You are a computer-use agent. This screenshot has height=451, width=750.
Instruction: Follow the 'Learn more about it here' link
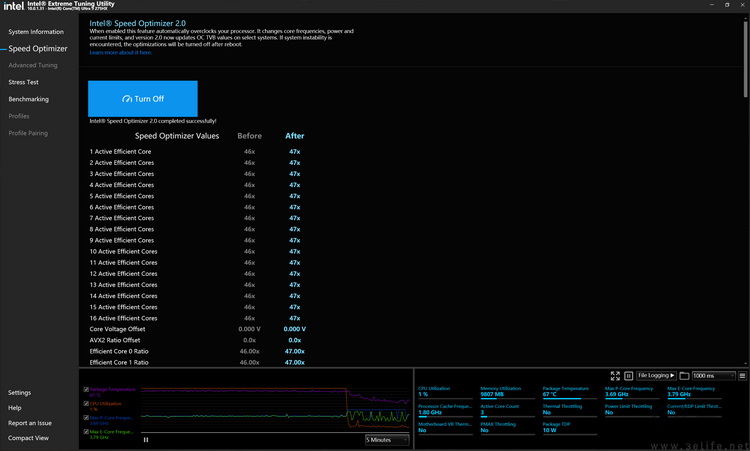[x=121, y=53]
